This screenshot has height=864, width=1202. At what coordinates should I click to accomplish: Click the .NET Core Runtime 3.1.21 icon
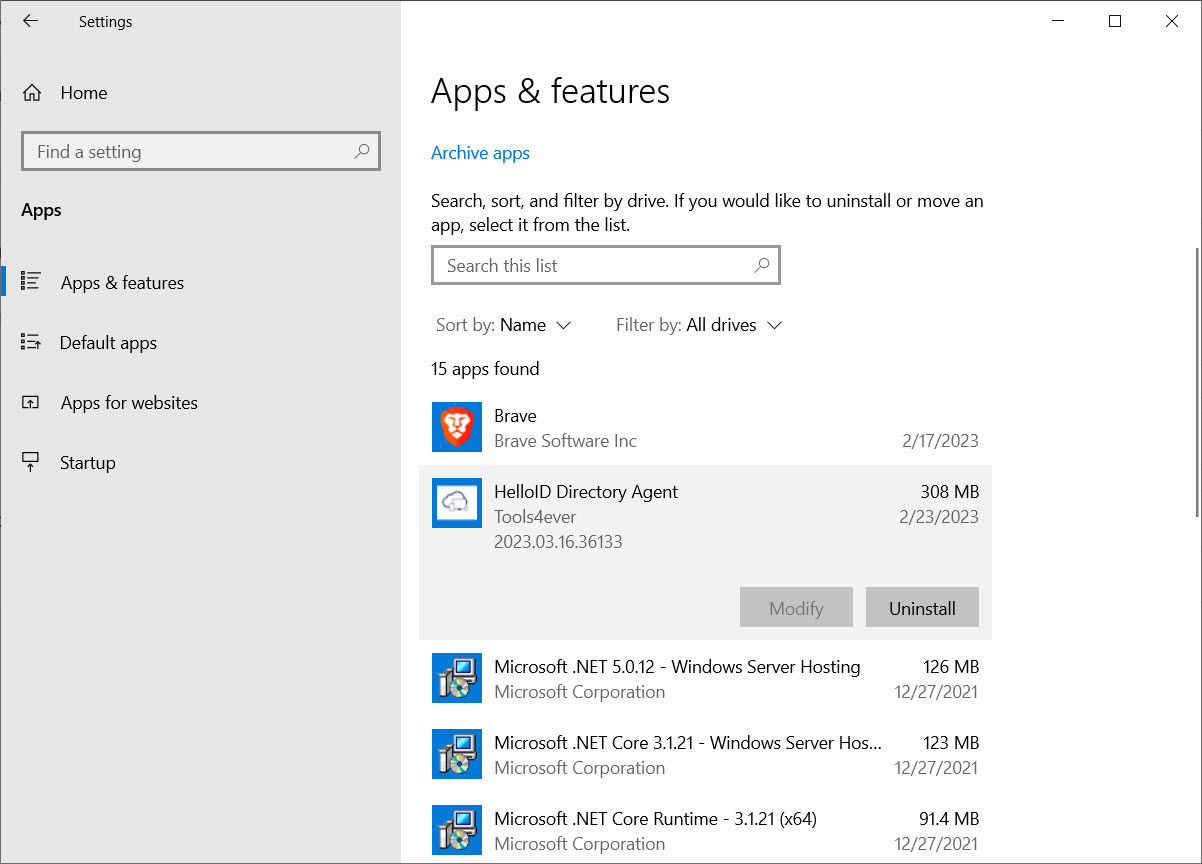[x=457, y=831]
